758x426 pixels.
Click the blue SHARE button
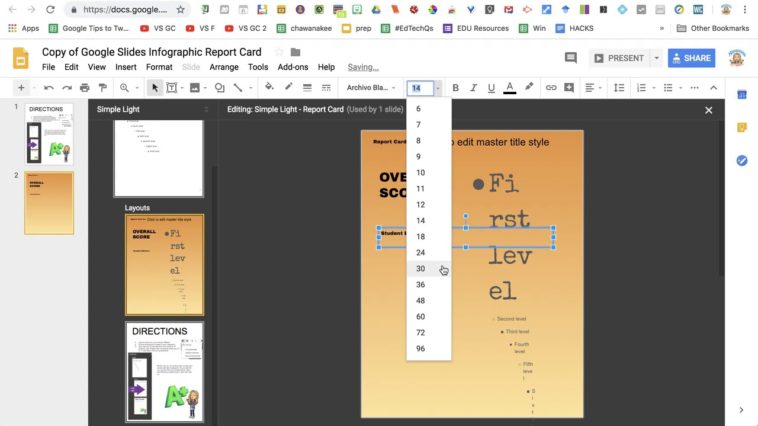691,58
